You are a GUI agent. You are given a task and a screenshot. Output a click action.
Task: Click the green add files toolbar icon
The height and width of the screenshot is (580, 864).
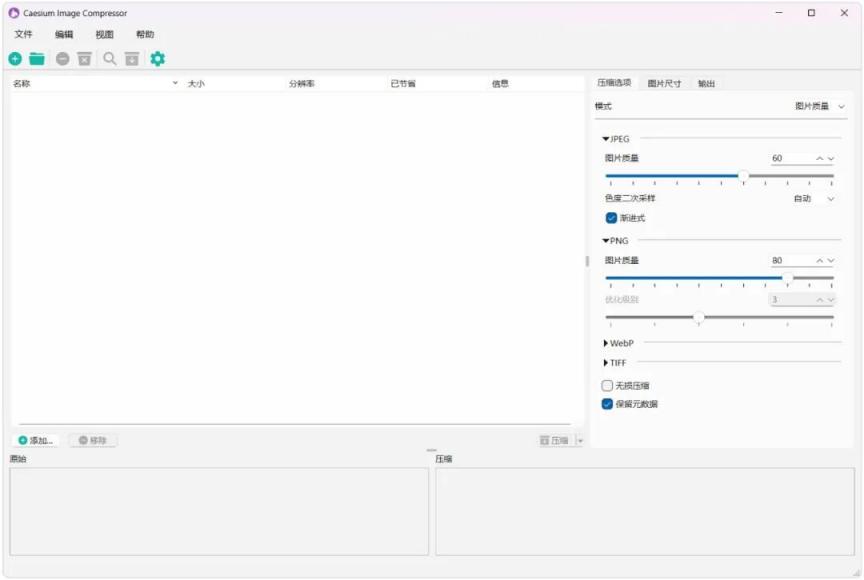point(15,59)
